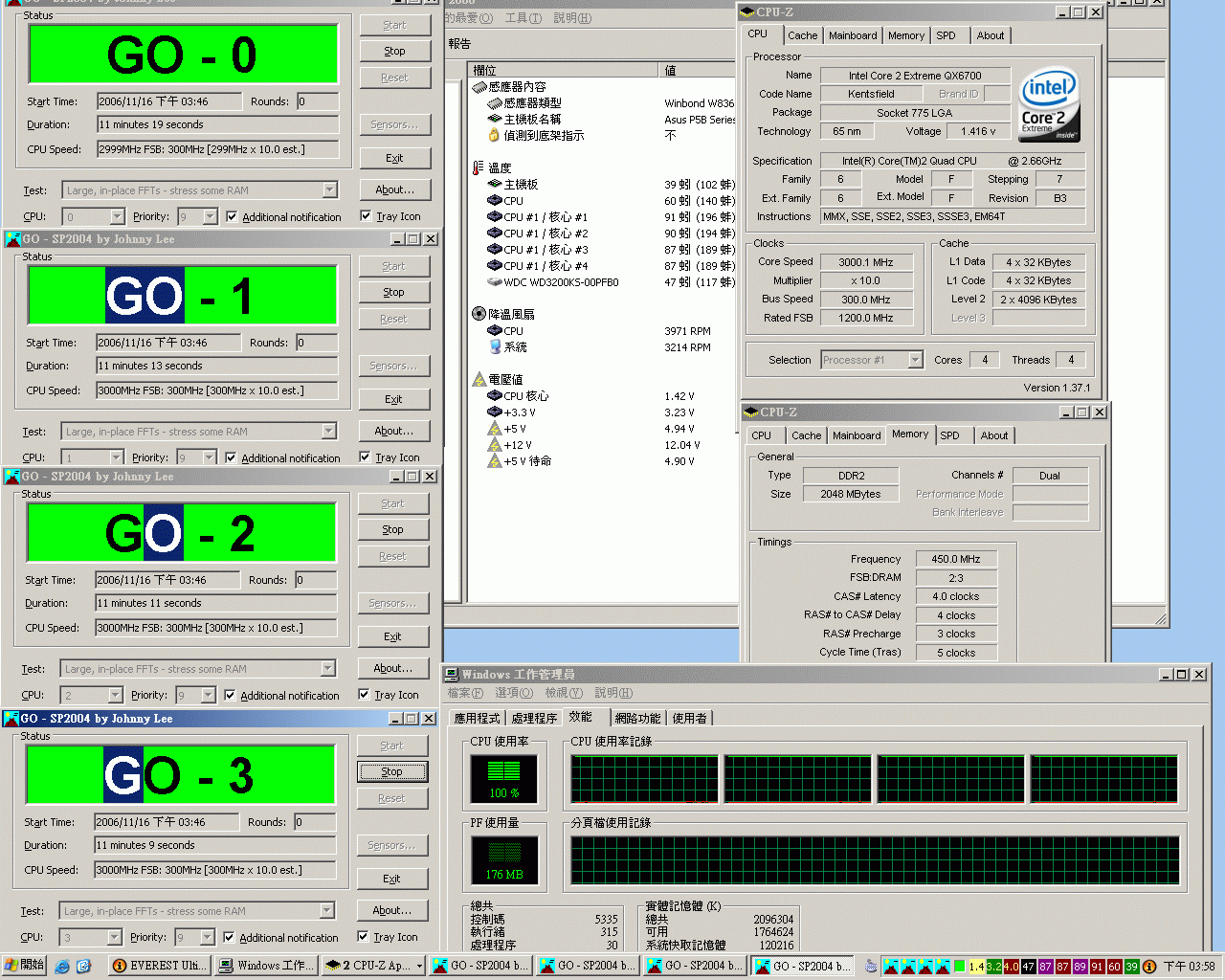Screen dimensions: 1225x980
Task: Click the 89 temperature tray icon
Action: click(1080, 967)
